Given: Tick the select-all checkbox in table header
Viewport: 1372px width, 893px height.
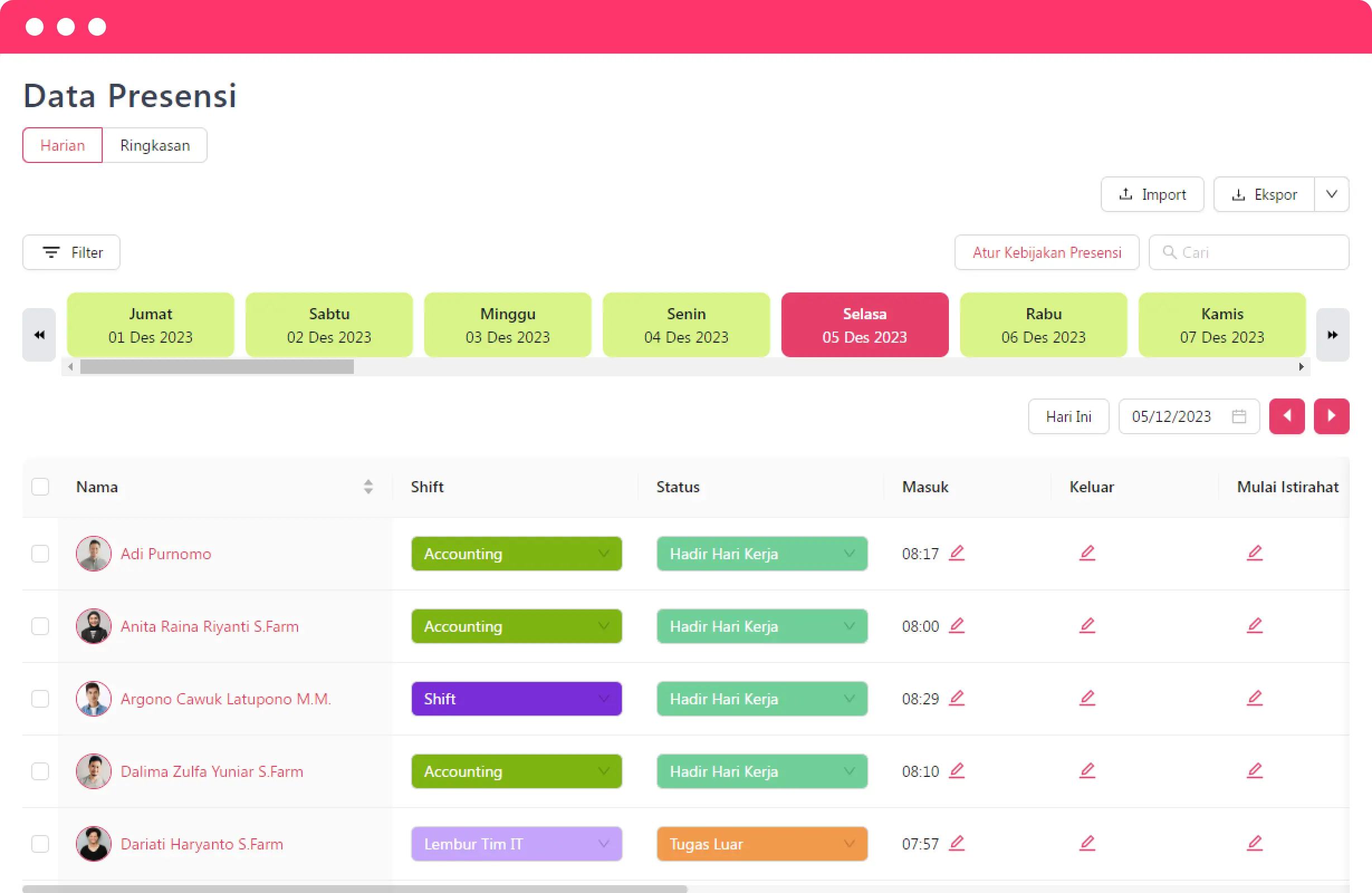Looking at the screenshot, I should tap(40, 487).
